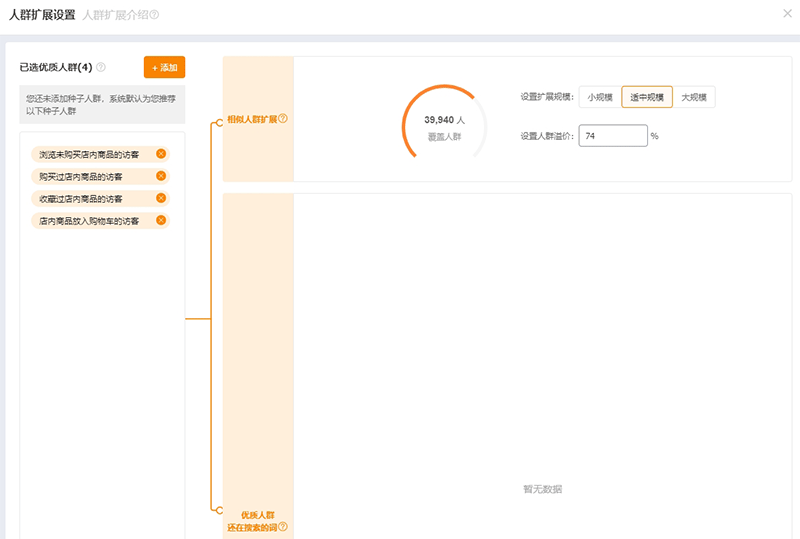
Task: Click the 浏览未购买店内商品的访客 tag label
Action: click(89, 154)
